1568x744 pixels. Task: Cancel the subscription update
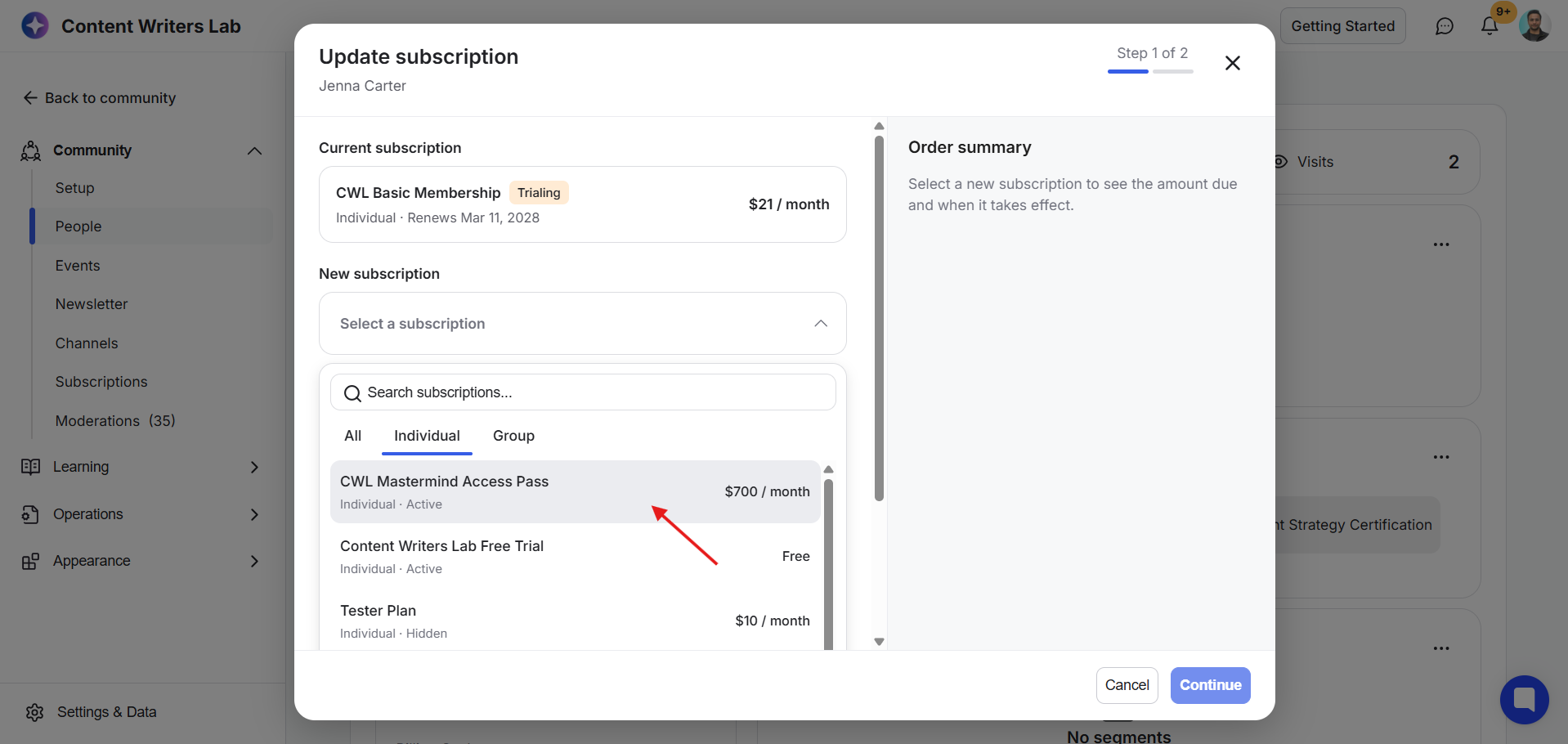coord(1127,685)
